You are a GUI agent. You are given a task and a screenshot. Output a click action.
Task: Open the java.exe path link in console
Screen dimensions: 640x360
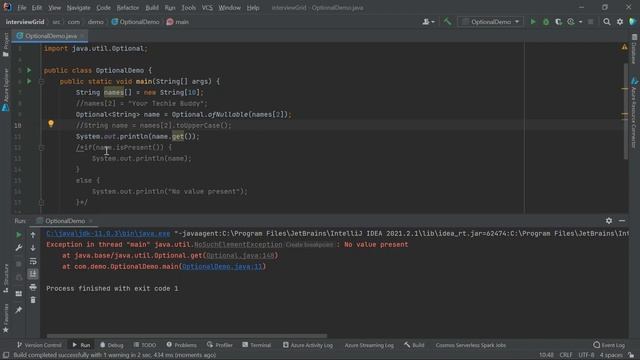pyautogui.click(x=108, y=233)
